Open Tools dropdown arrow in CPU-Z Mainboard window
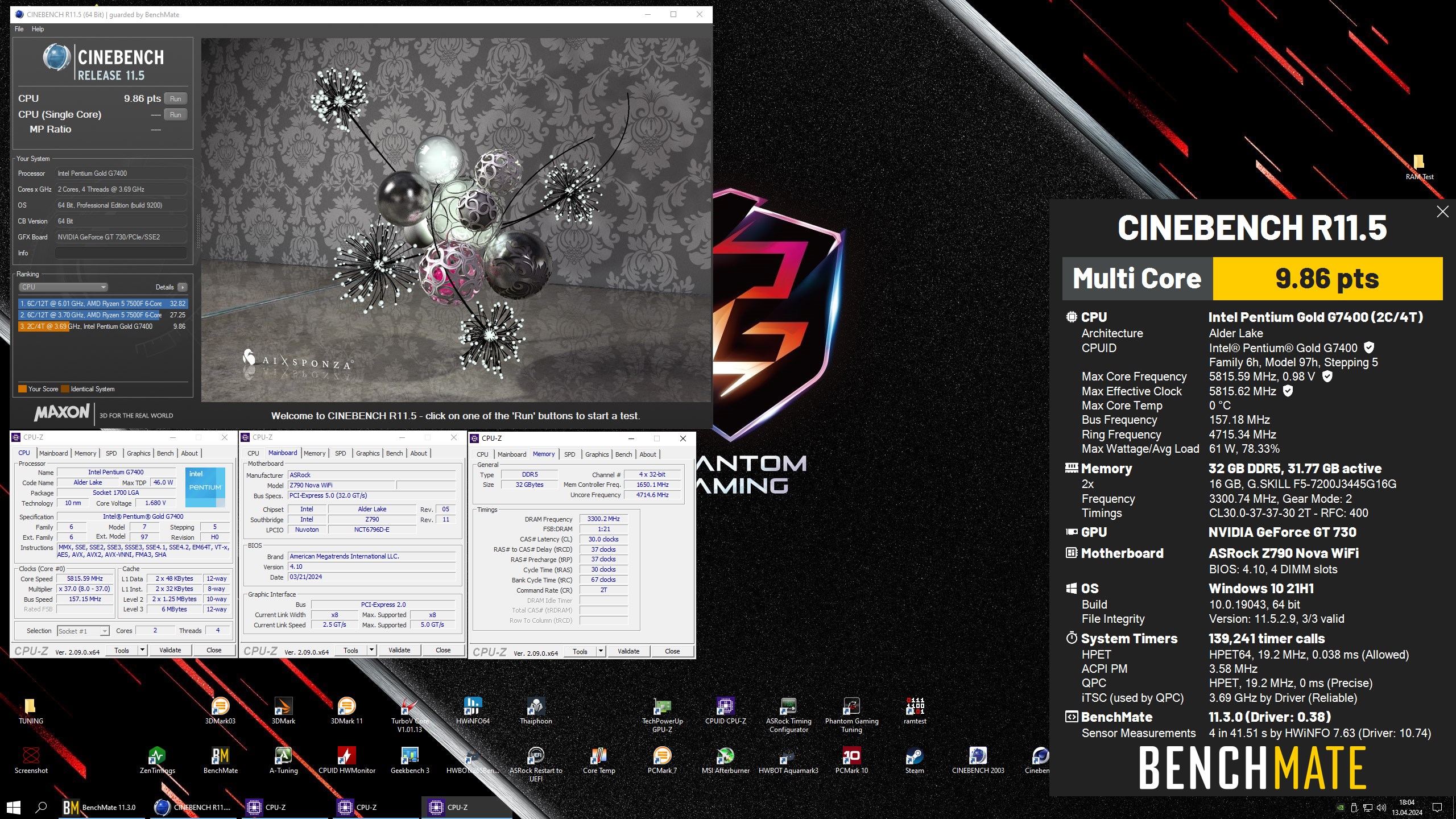This screenshot has width=1456, height=819. pos(372,650)
